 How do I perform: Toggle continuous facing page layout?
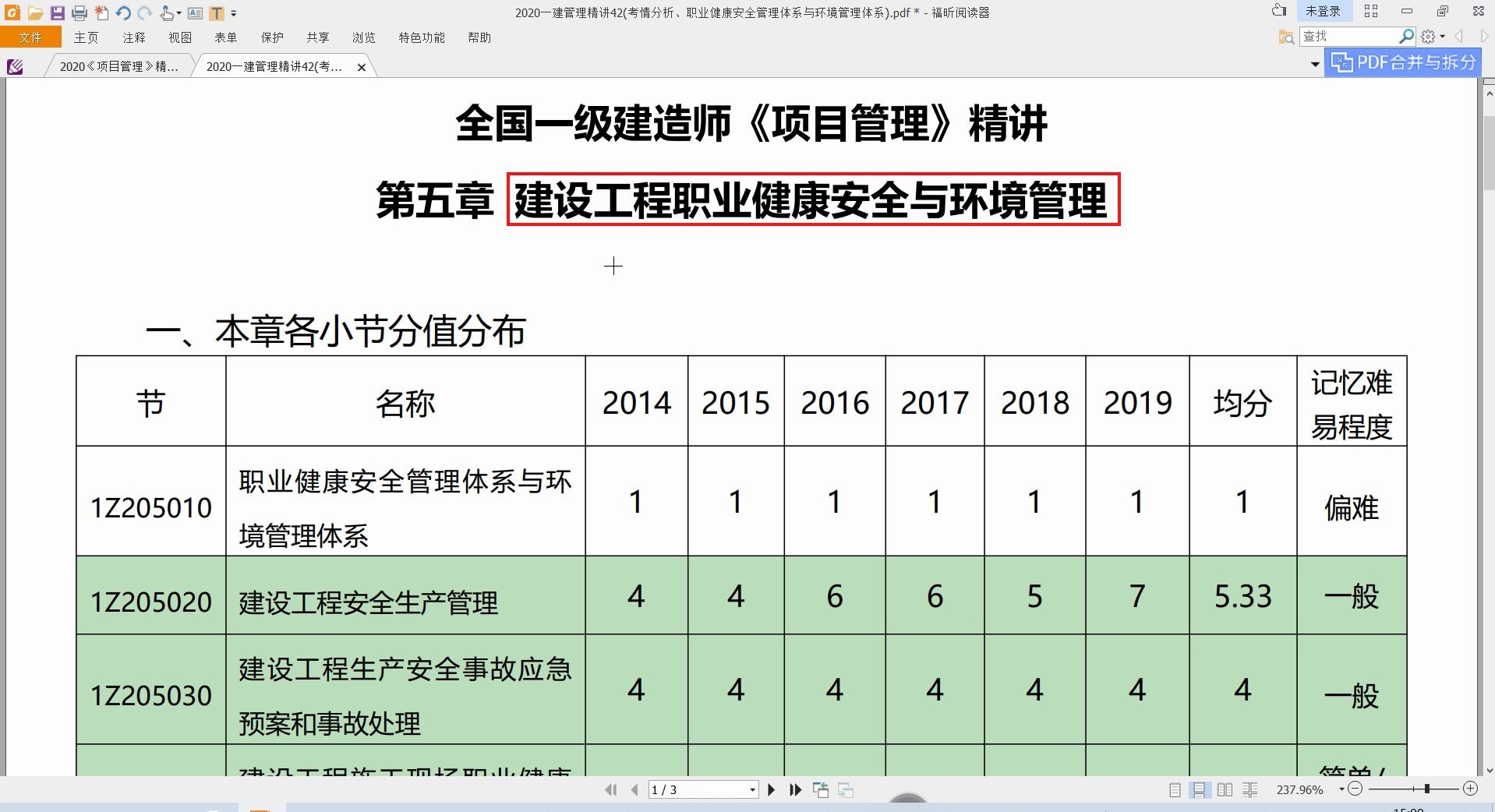pyautogui.click(x=1250, y=789)
